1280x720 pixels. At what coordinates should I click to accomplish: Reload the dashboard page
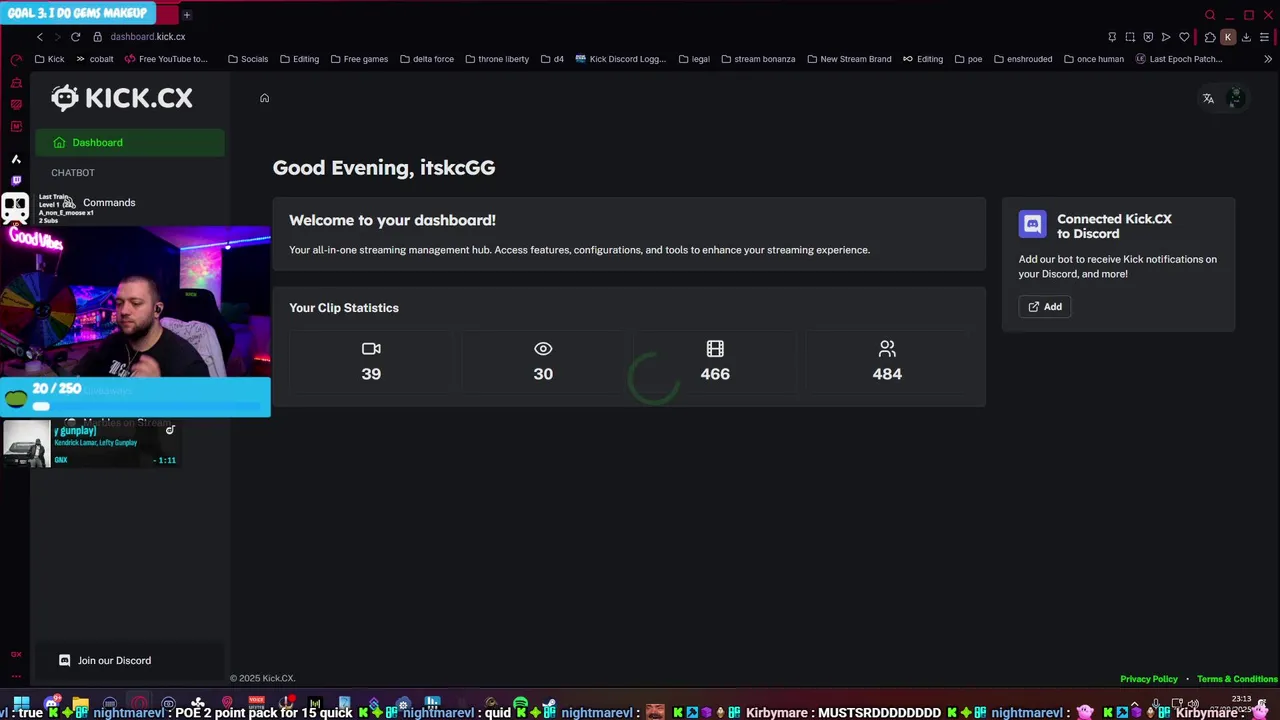75,37
